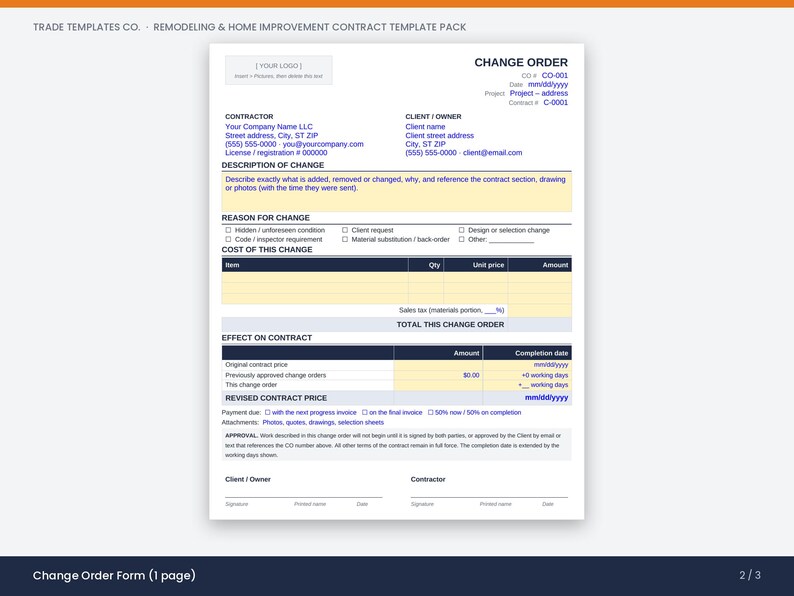Click REVISED CONTRACT PRICE label

(276, 398)
